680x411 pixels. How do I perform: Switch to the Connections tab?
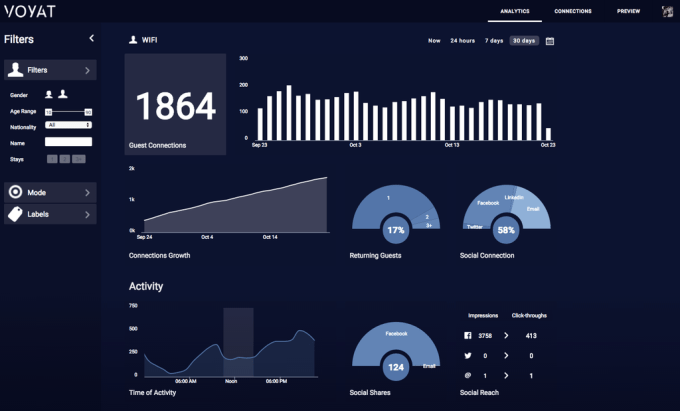[573, 11]
